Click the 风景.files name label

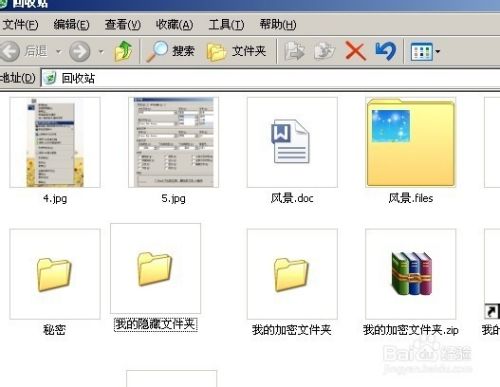411,198
